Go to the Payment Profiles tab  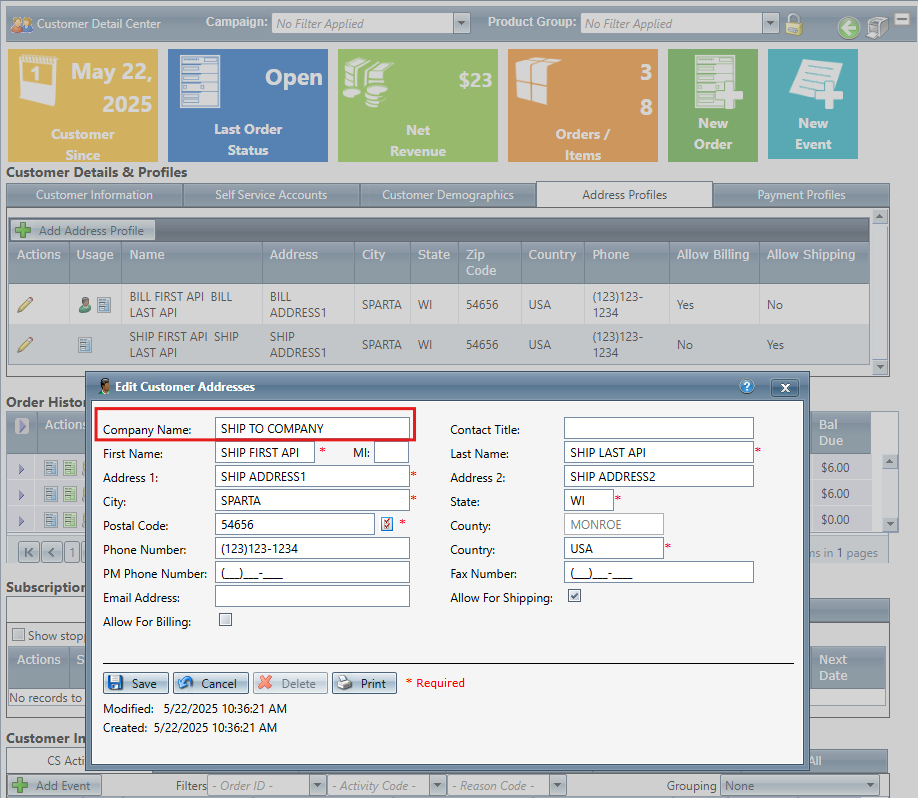click(x=801, y=195)
